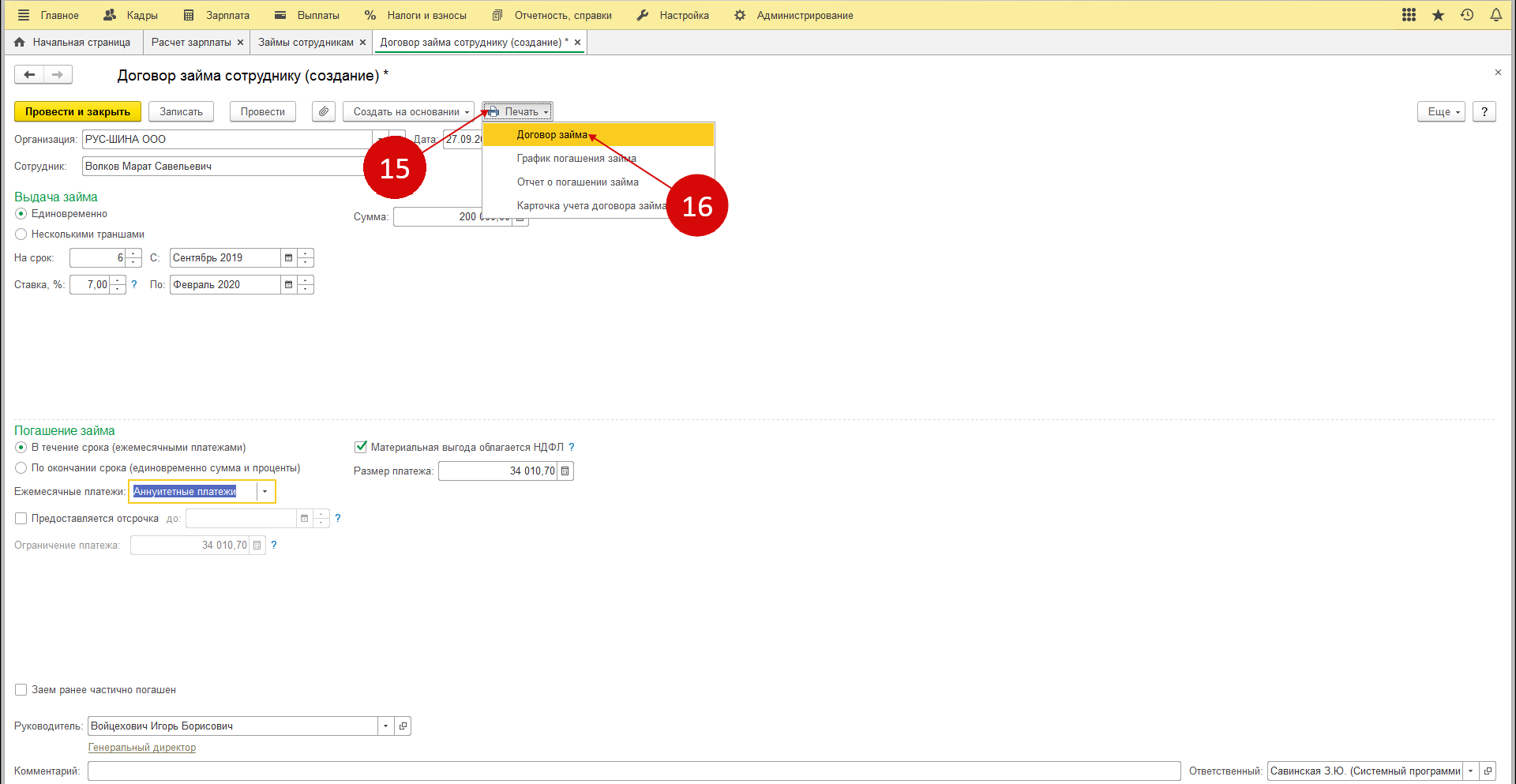The image size is (1516, 784).
Task: Open the main hamburger menu icon
Action: [x=23, y=15]
